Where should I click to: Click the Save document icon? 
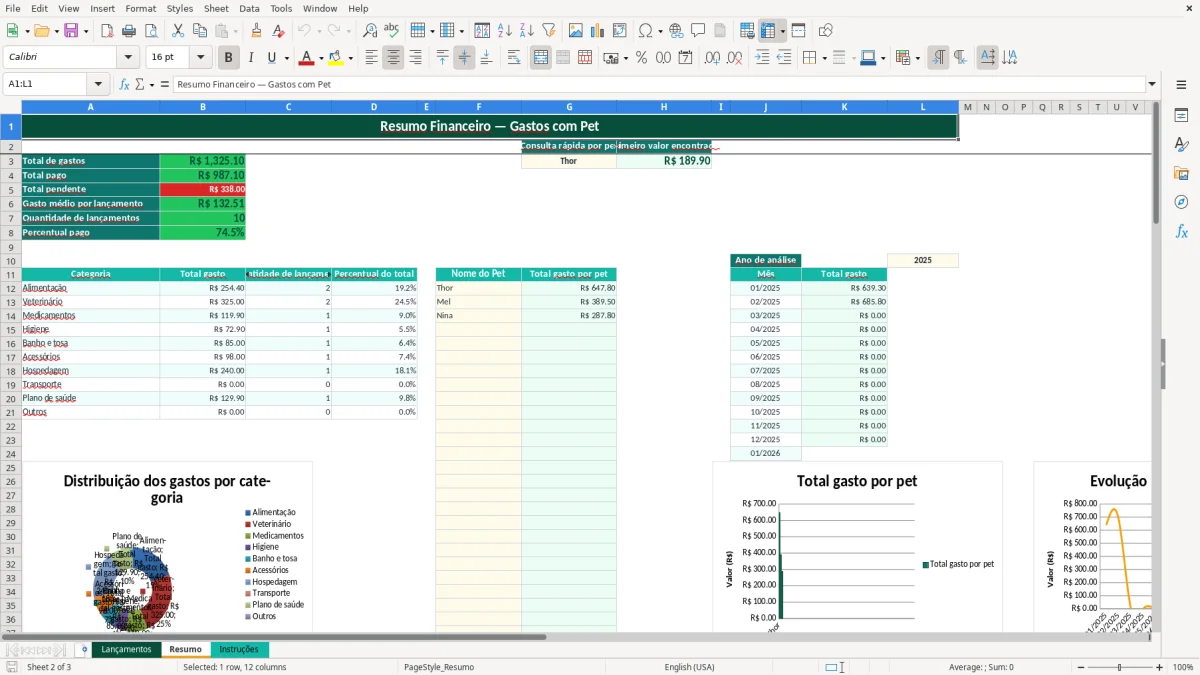(71, 31)
